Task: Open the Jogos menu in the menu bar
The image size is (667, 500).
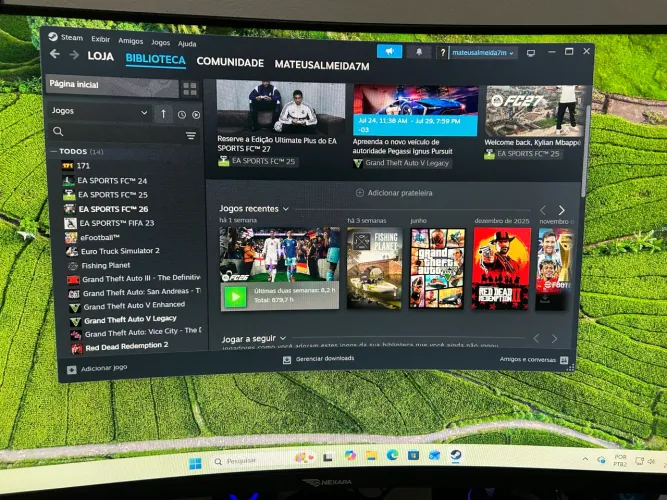Action: pyautogui.click(x=160, y=43)
